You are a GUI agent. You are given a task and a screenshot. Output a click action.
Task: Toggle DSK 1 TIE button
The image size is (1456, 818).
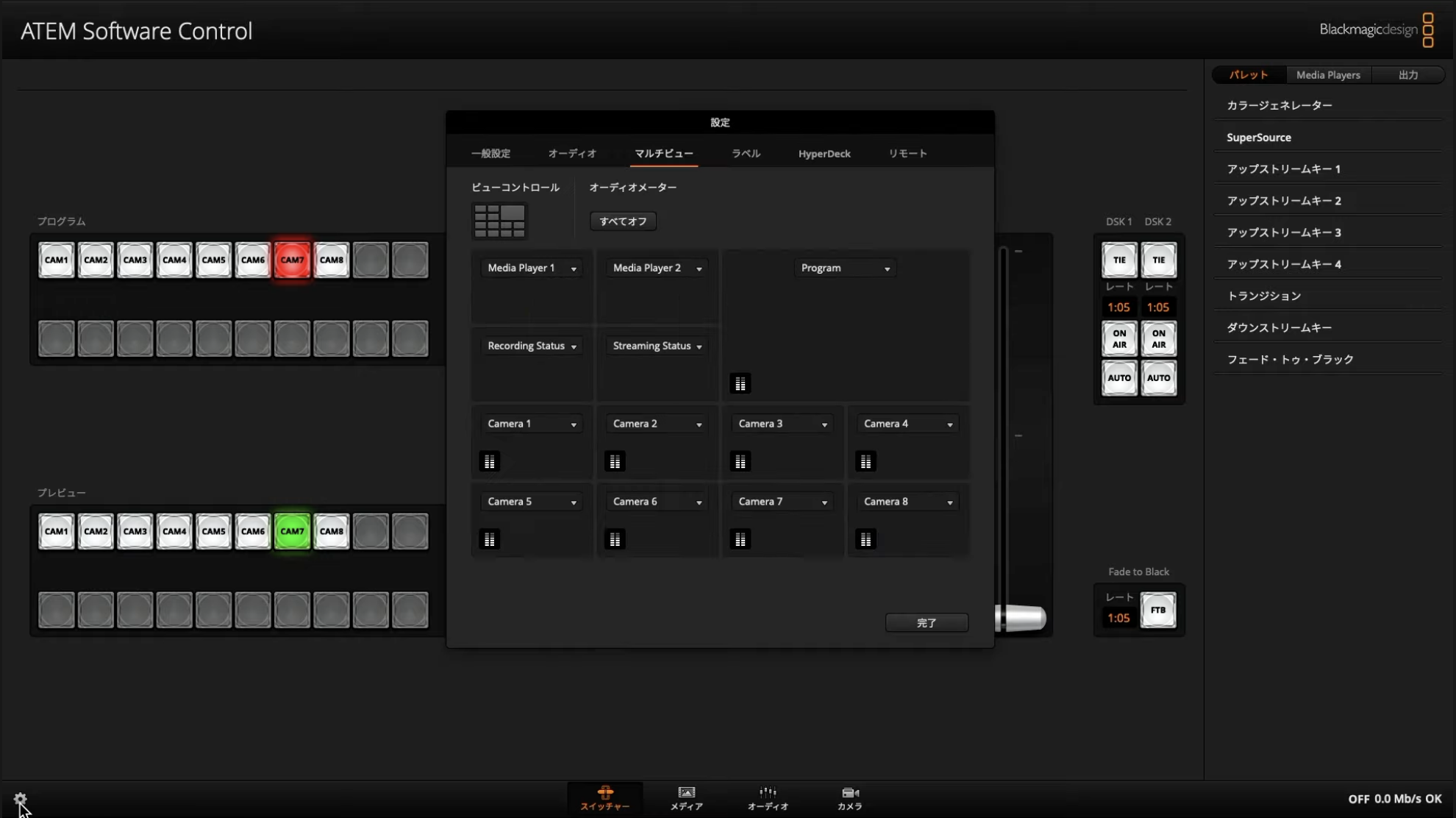click(x=1118, y=260)
